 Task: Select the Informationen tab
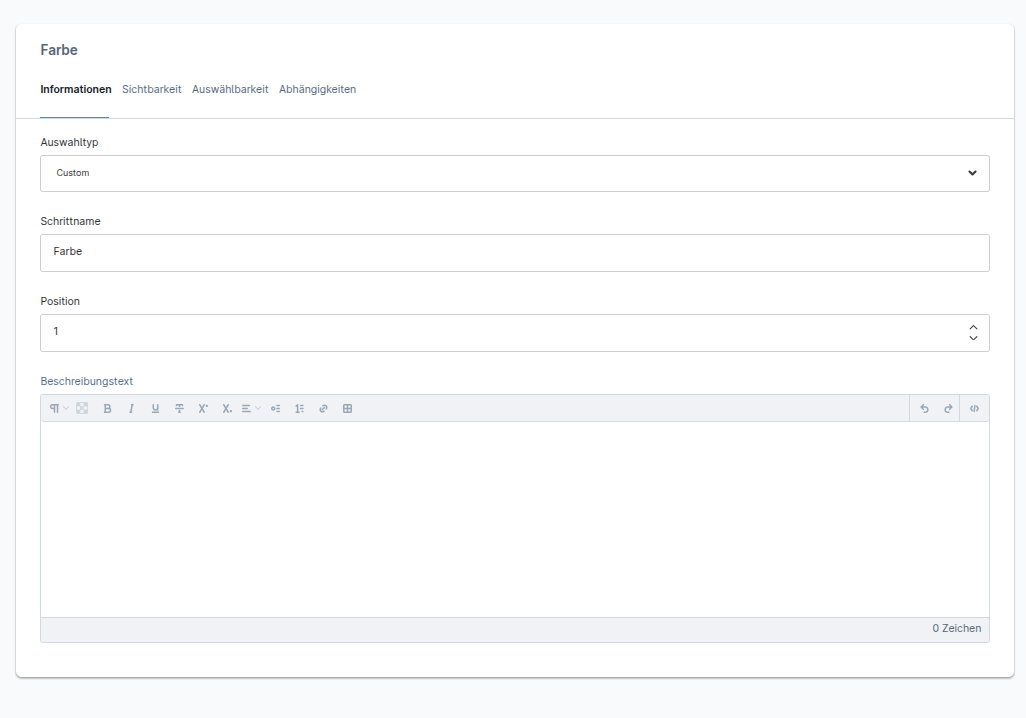[x=75, y=89]
